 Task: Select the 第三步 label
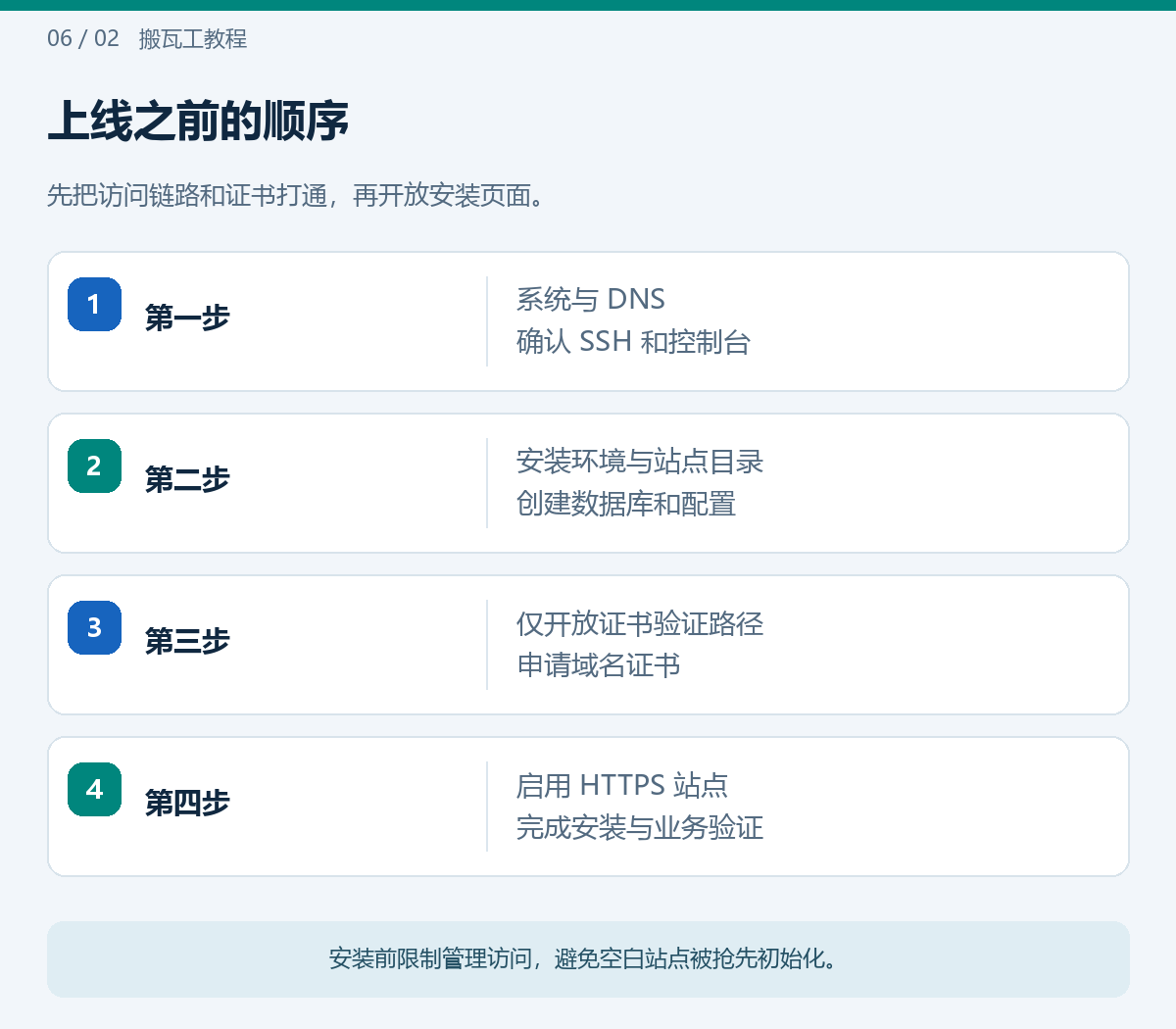187,641
